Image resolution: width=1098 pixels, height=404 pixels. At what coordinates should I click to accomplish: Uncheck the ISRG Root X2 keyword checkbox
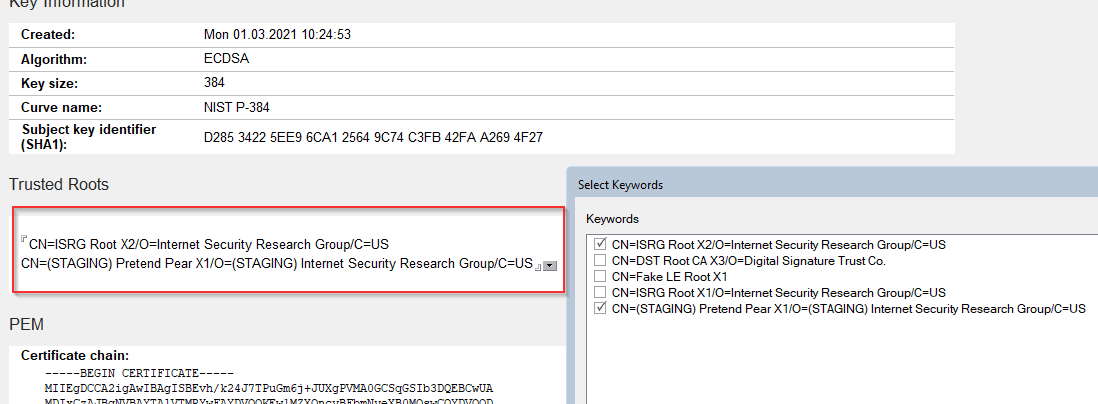(x=599, y=244)
